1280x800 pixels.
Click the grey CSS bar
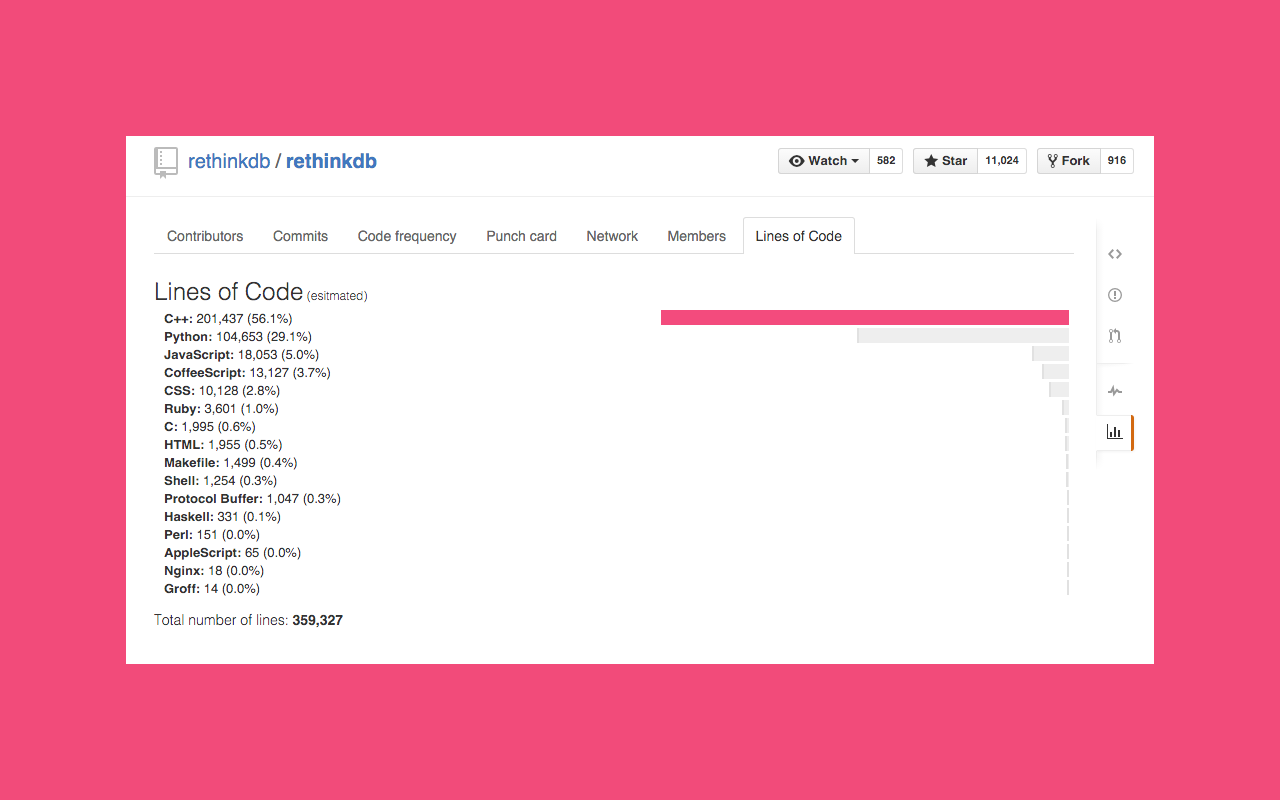1059,389
